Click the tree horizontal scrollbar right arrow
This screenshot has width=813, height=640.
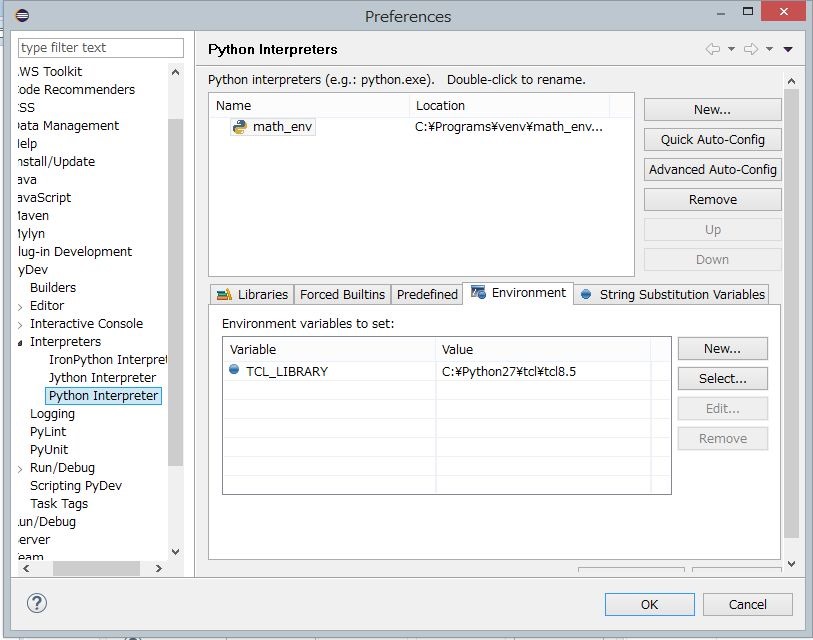pyautogui.click(x=160, y=569)
